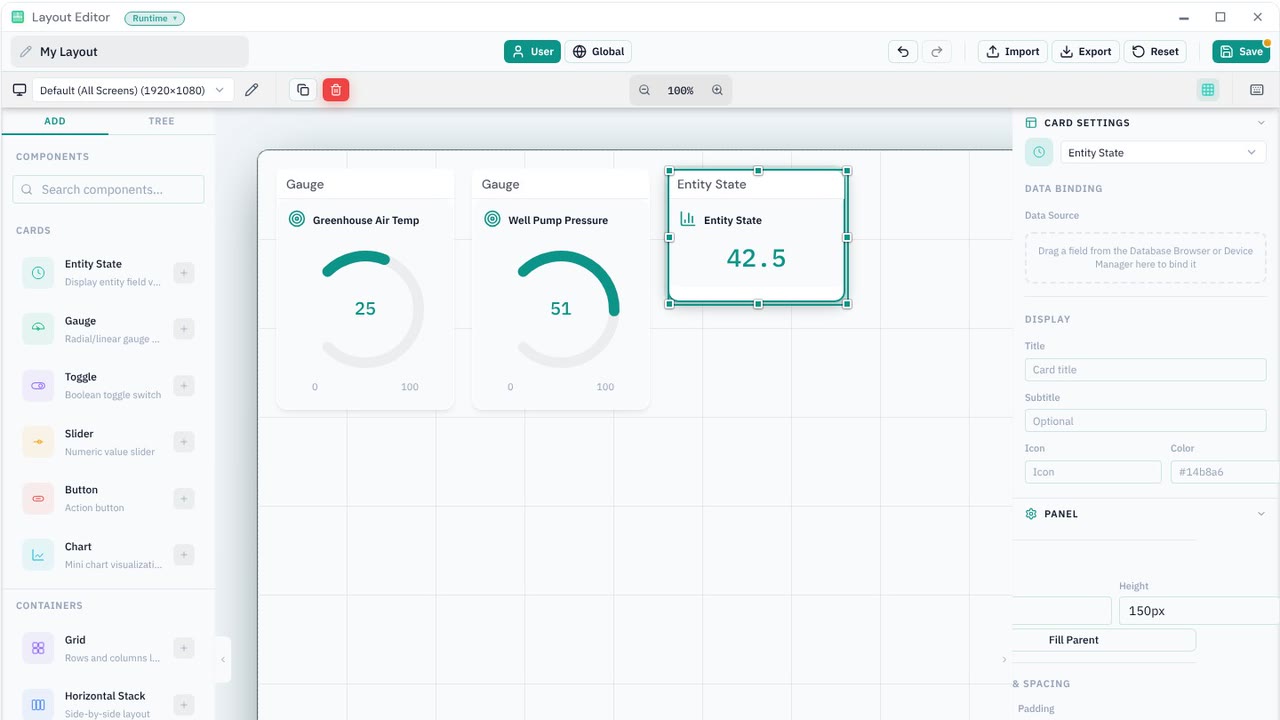Click the Export button
The height and width of the screenshot is (720, 1280).
click(1085, 52)
